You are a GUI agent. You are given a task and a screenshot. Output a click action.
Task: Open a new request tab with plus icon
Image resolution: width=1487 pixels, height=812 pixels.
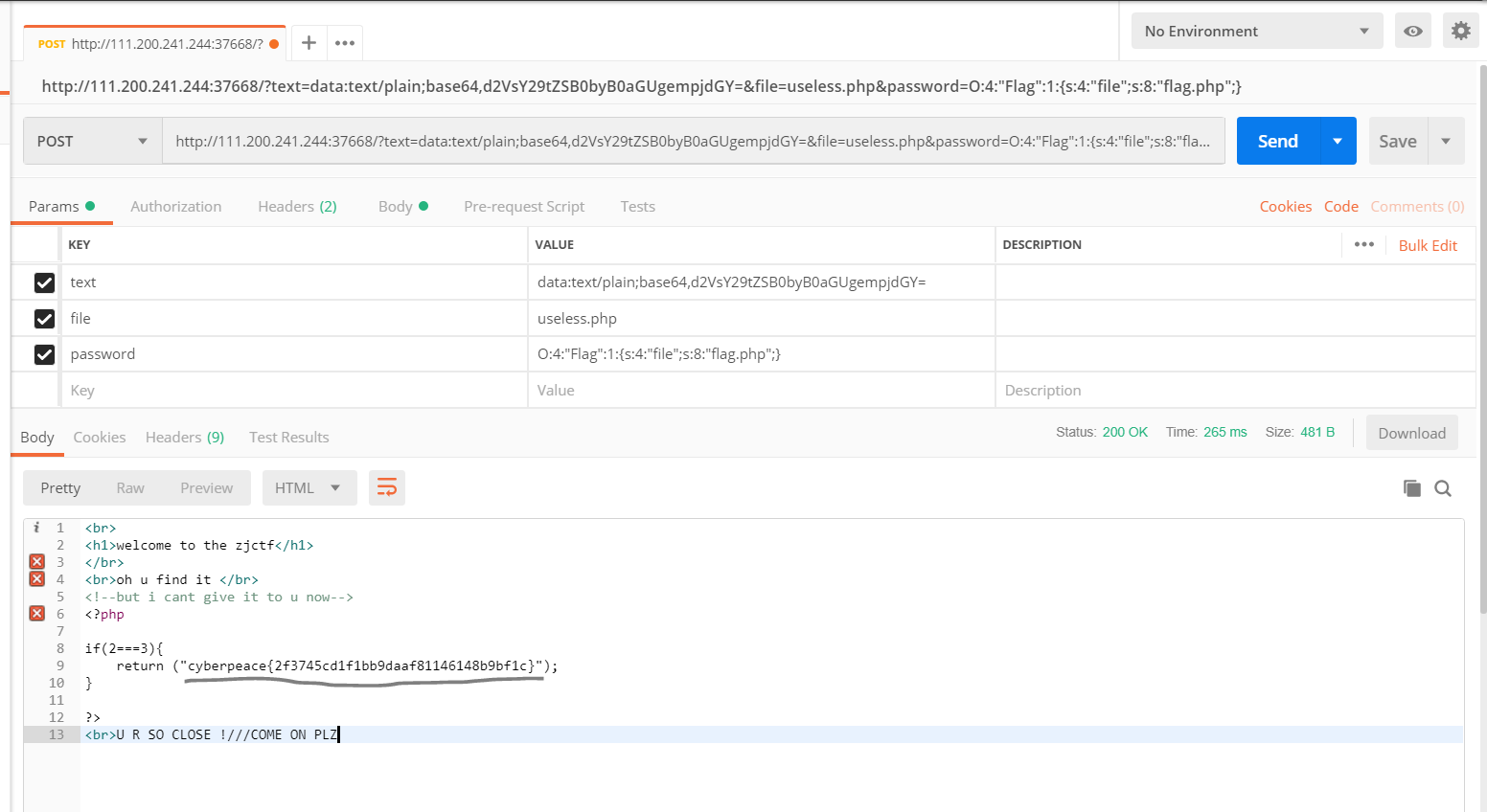click(x=309, y=43)
